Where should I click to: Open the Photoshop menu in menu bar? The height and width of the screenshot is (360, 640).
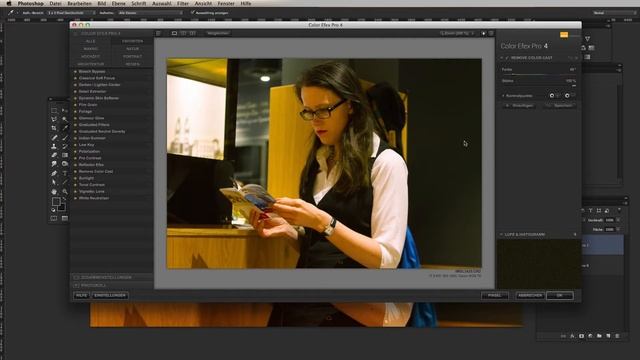(x=30, y=3)
